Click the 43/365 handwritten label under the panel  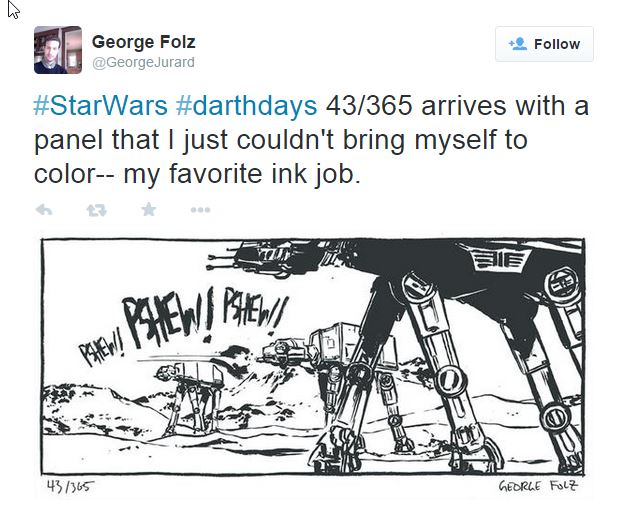click(x=70, y=487)
